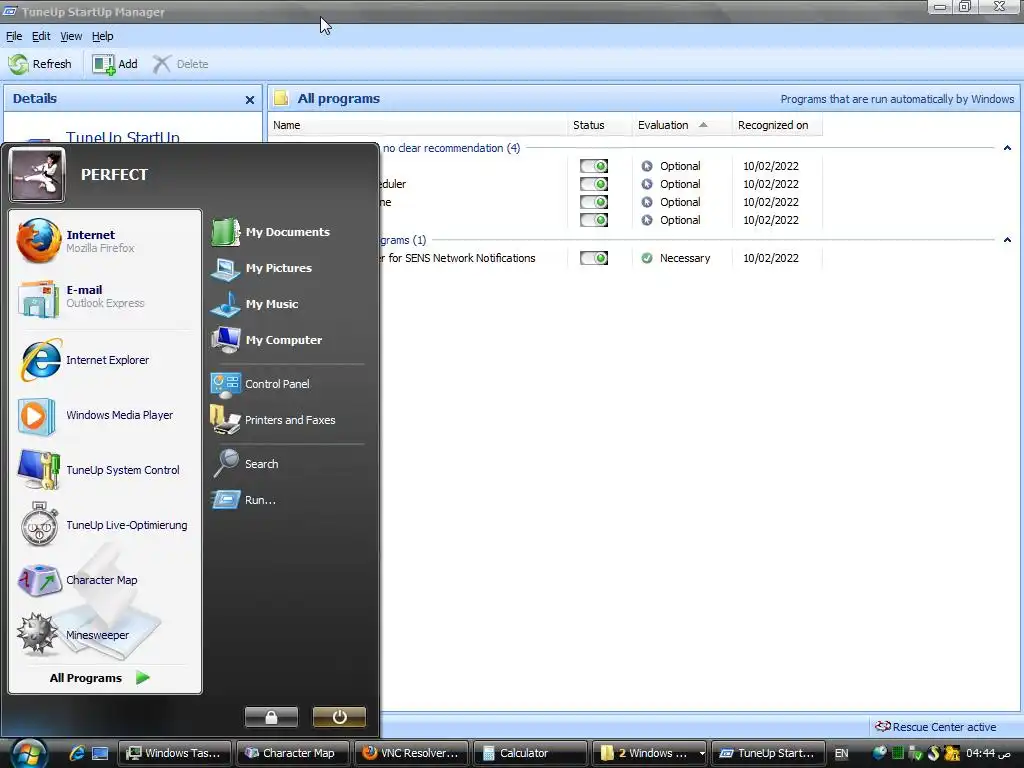
Task: Open Control Panel
Action: click(x=287, y=384)
